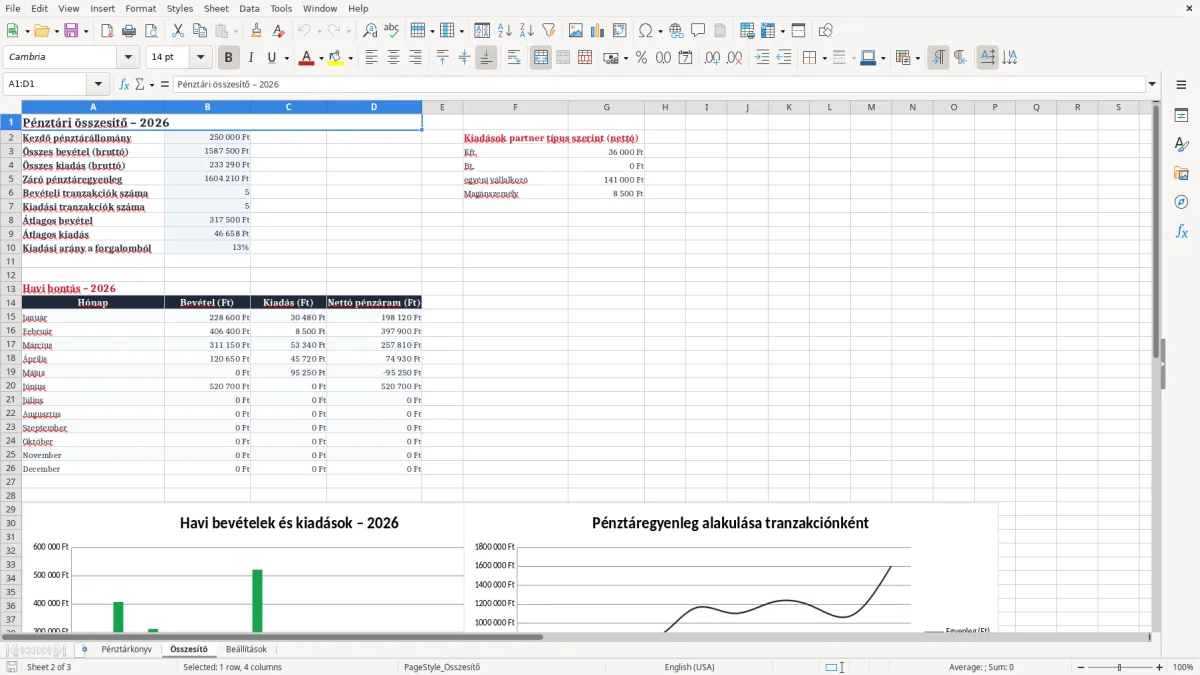Image resolution: width=1200 pixels, height=675 pixels.
Task: Open Borders dropdown arrow
Action: [824, 58]
